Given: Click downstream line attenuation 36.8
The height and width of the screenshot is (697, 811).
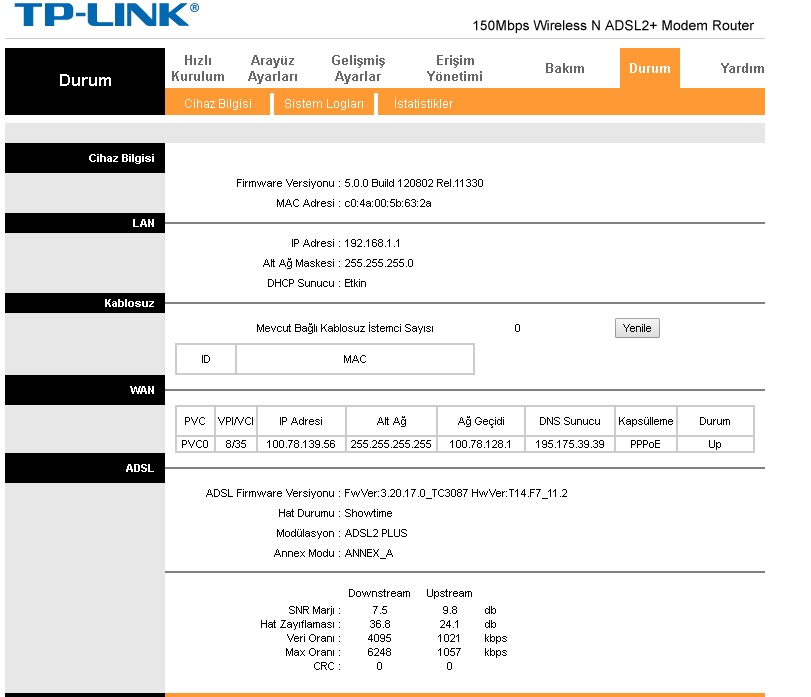Looking at the screenshot, I should [x=380, y=624].
